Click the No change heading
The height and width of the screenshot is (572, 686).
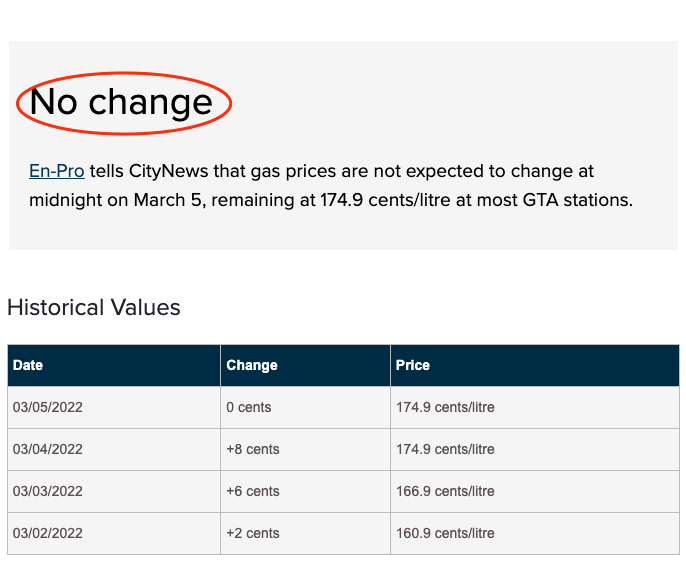(x=121, y=102)
